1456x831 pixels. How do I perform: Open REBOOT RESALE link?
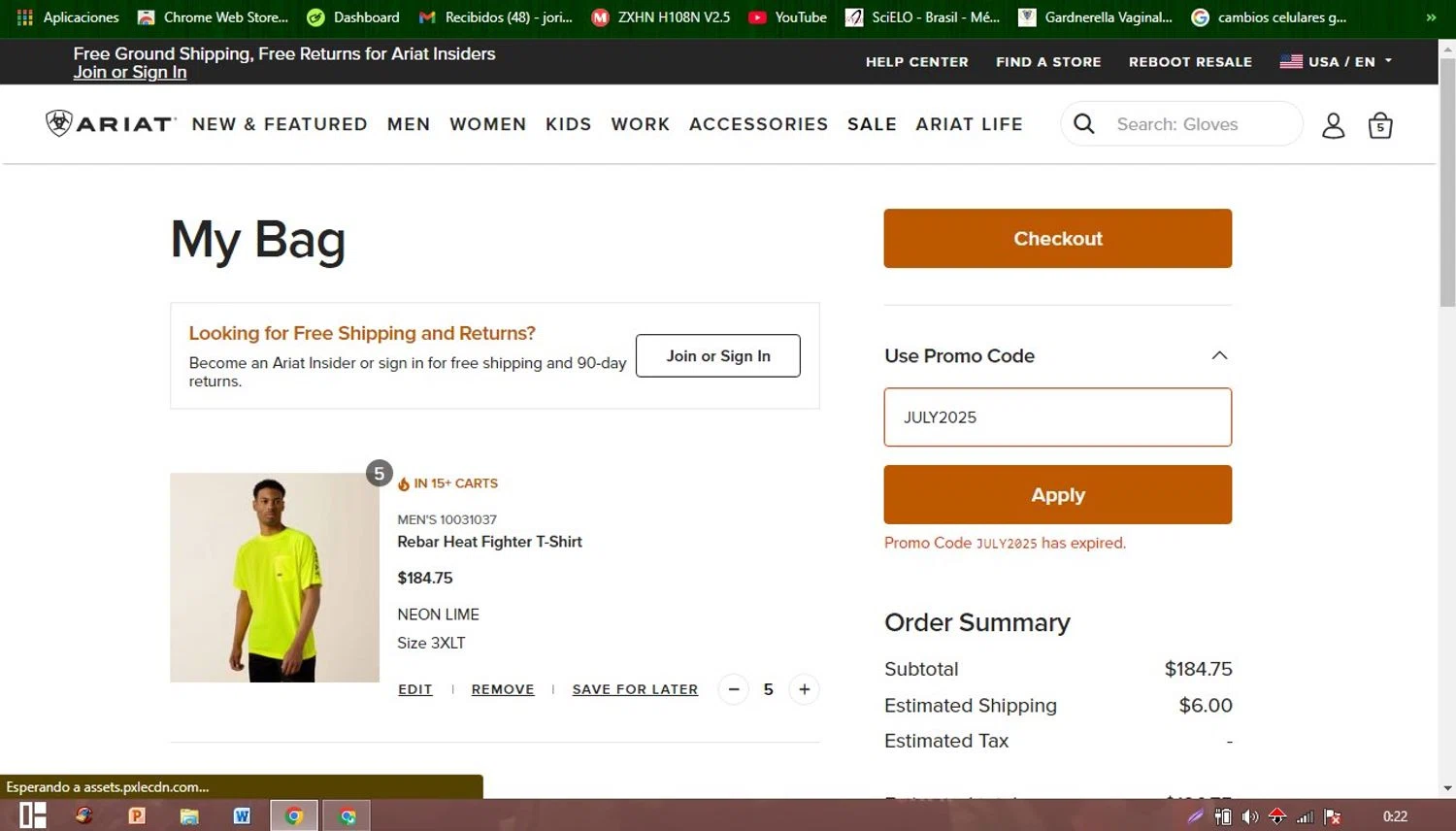(1190, 61)
